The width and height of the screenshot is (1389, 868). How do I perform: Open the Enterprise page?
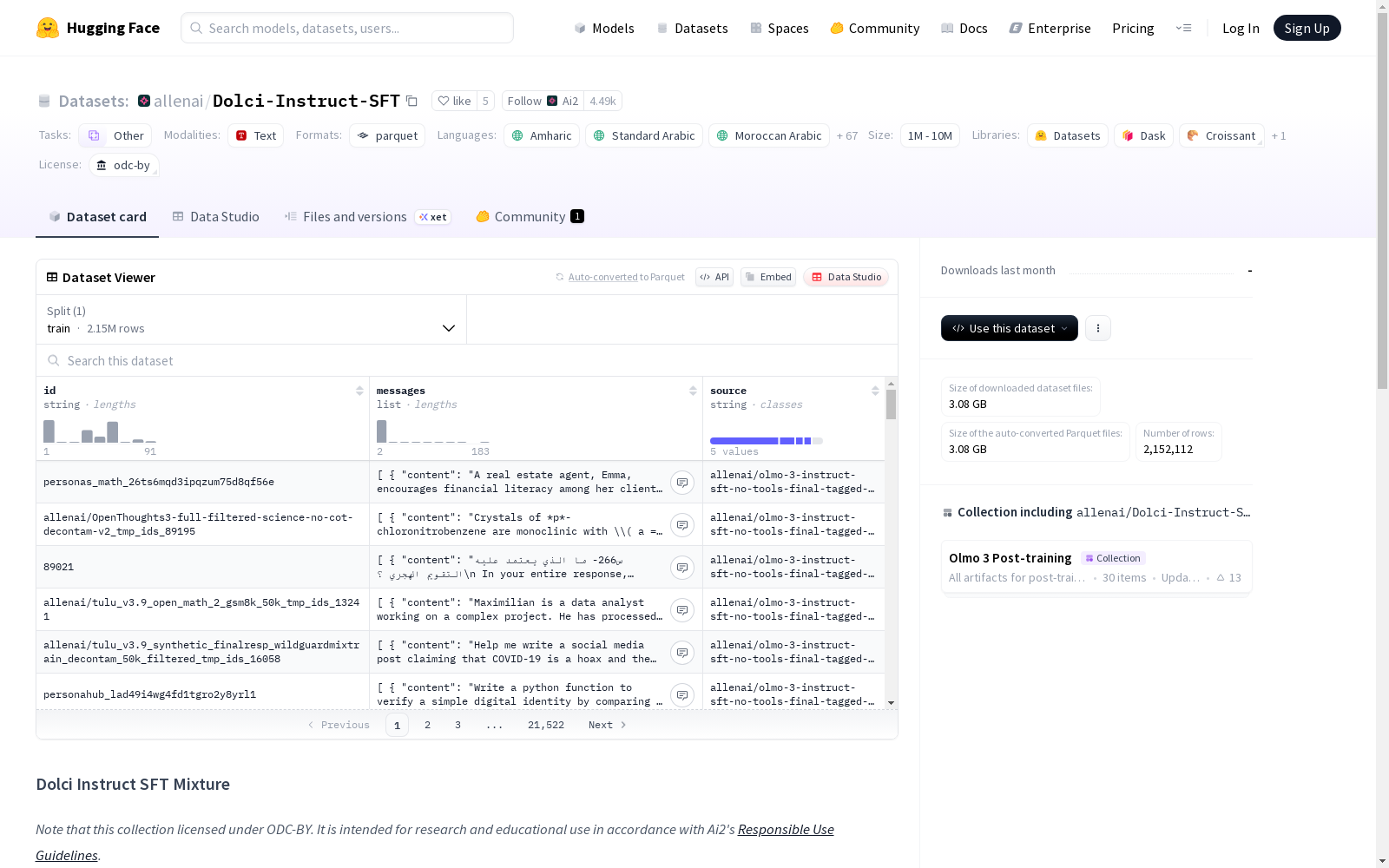pyautogui.click(x=1050, y=28)
